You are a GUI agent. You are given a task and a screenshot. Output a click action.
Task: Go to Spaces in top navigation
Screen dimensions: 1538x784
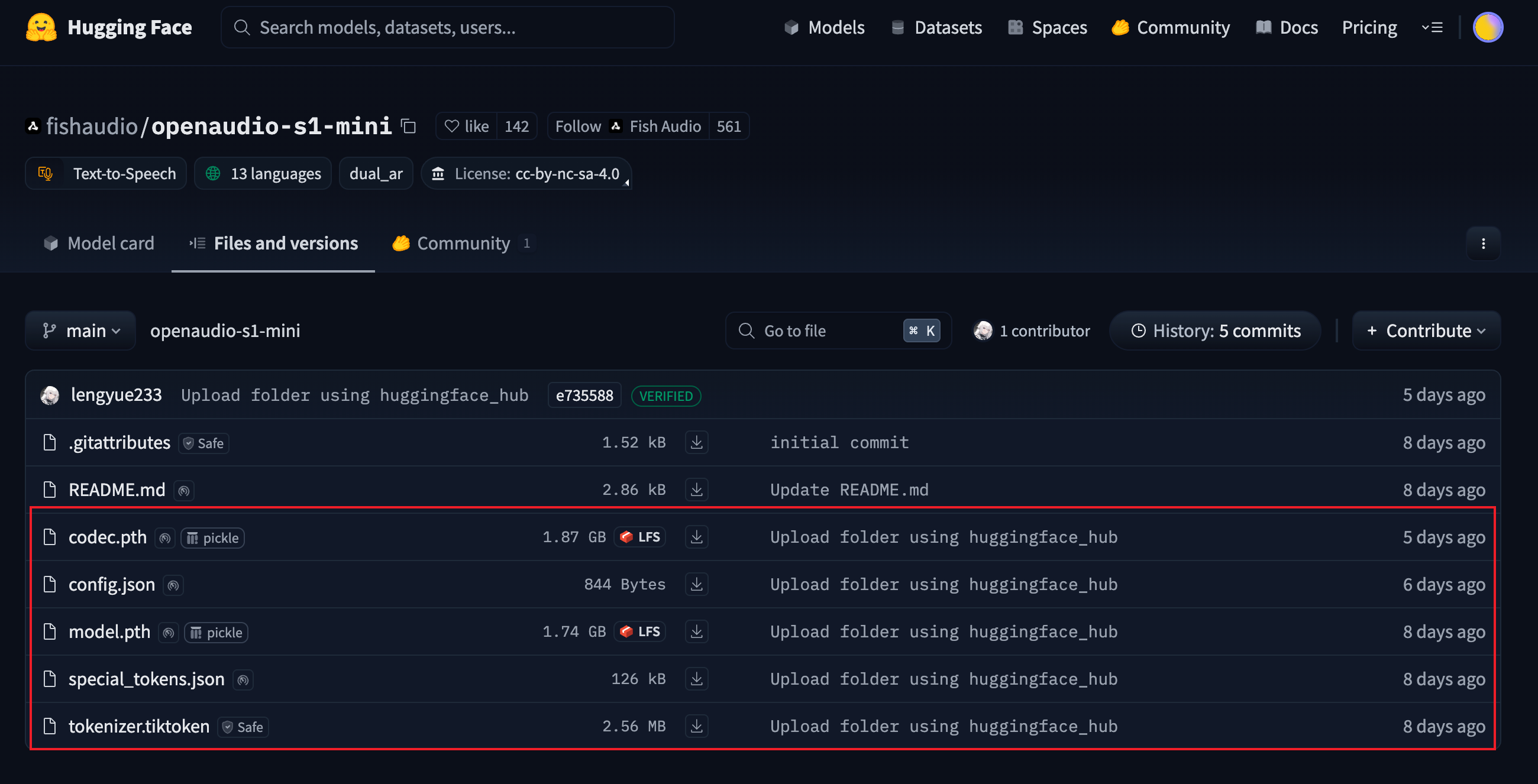coord(1047,27)
